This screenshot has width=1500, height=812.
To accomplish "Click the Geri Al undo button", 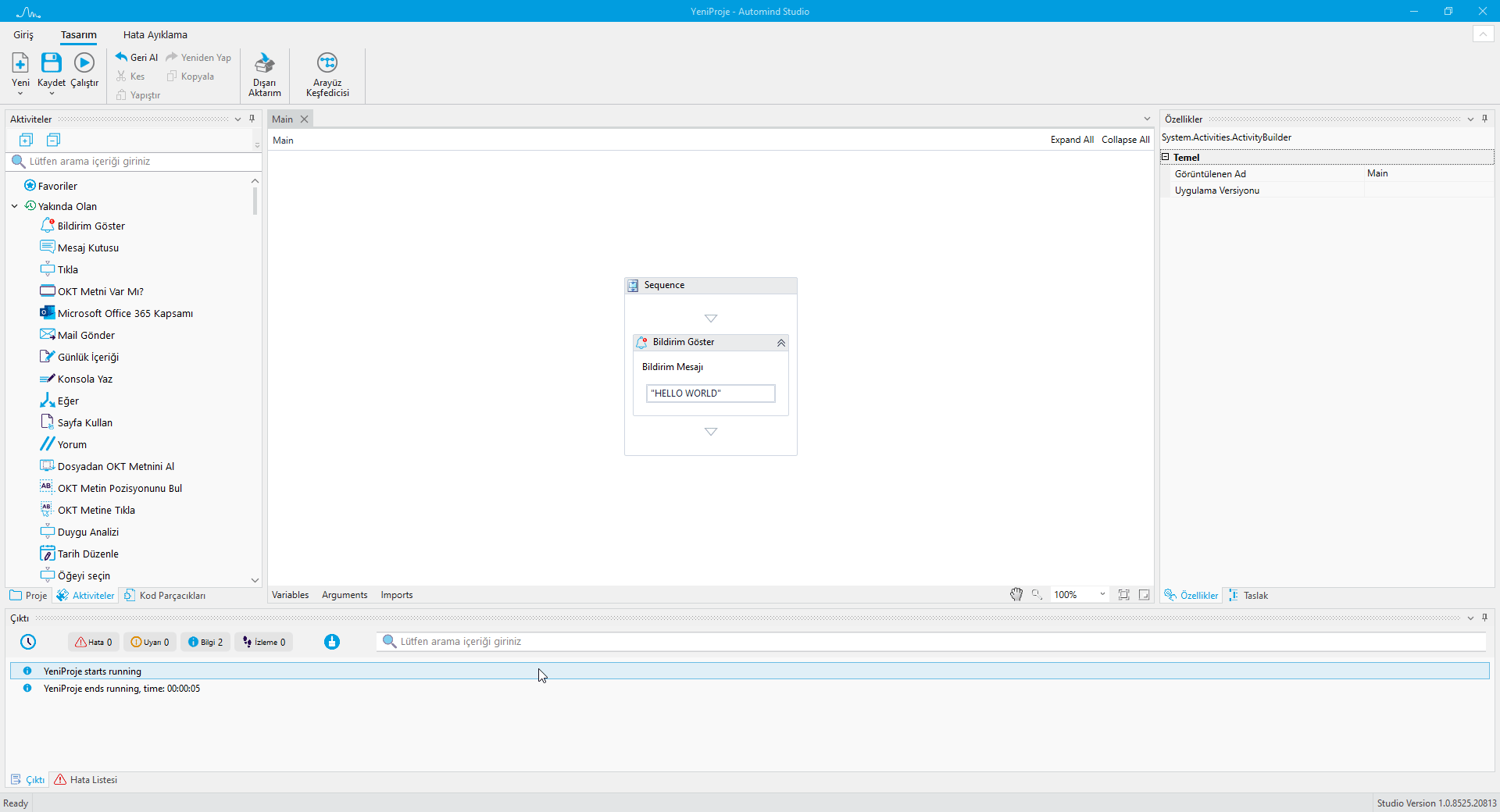I will [x=137, y=57].
